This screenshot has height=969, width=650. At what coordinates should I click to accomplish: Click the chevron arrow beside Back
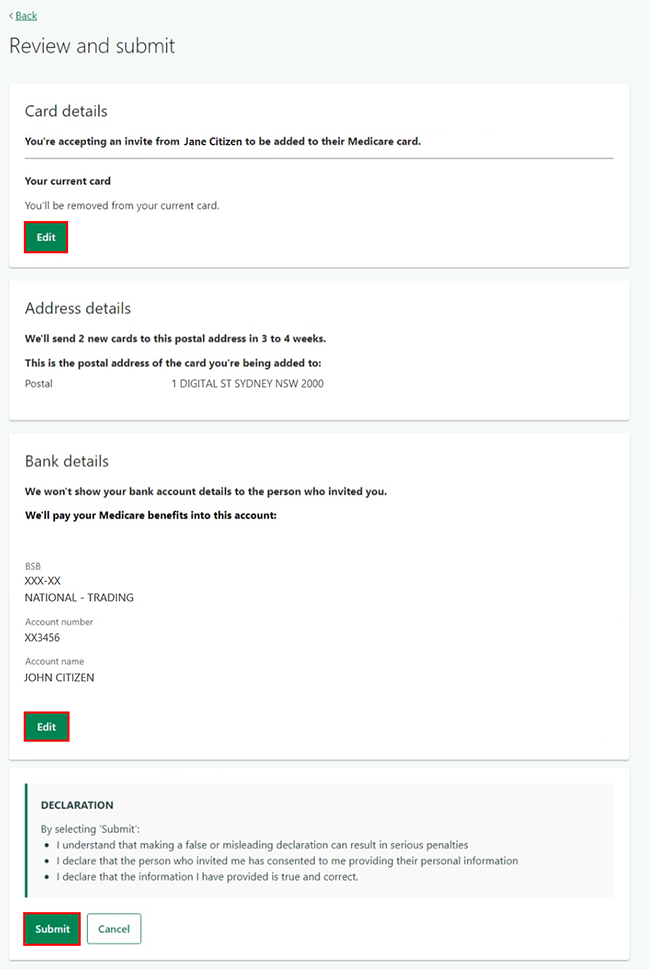pyautogui.click(x=11, y=15)
